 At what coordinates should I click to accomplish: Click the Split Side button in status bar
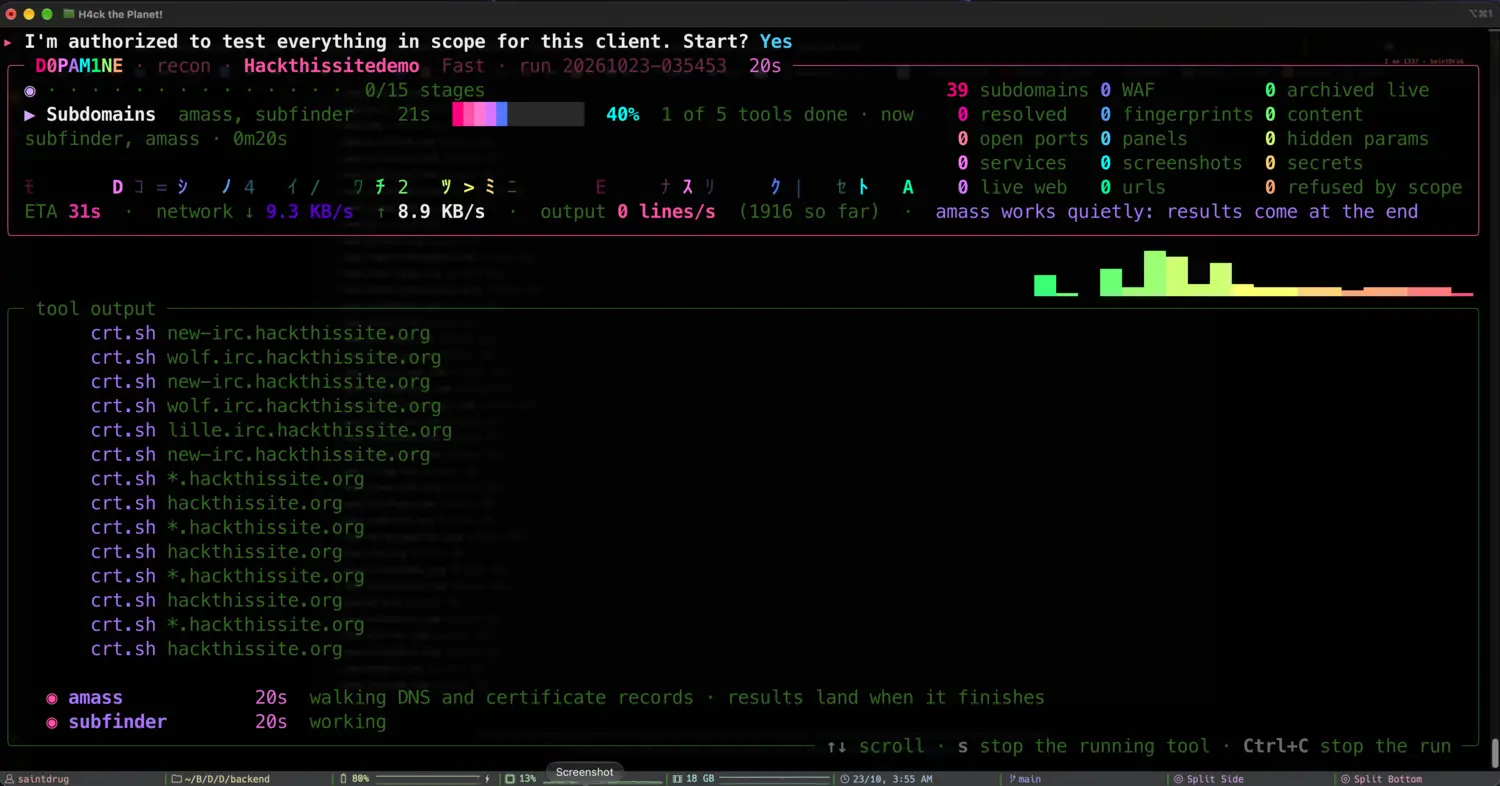(1208, 778)
